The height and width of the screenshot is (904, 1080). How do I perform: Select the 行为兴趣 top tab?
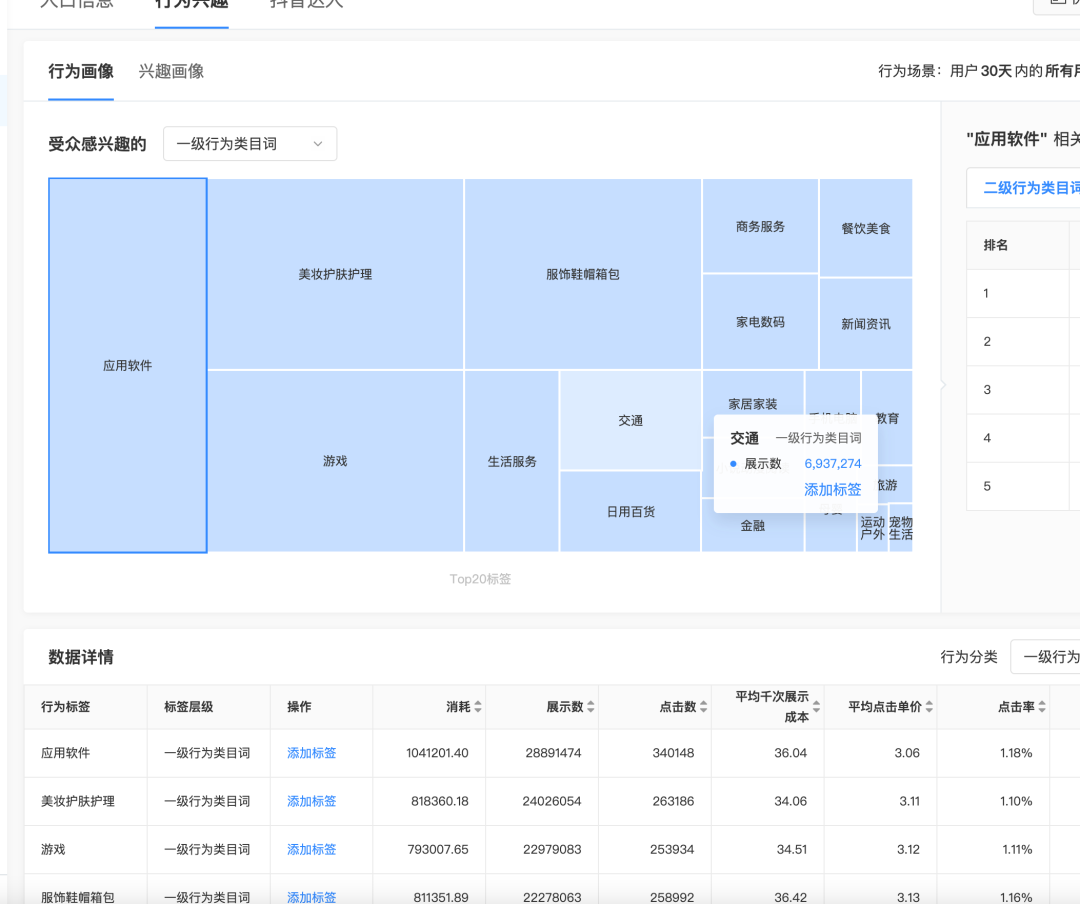[x=191, y=4]
